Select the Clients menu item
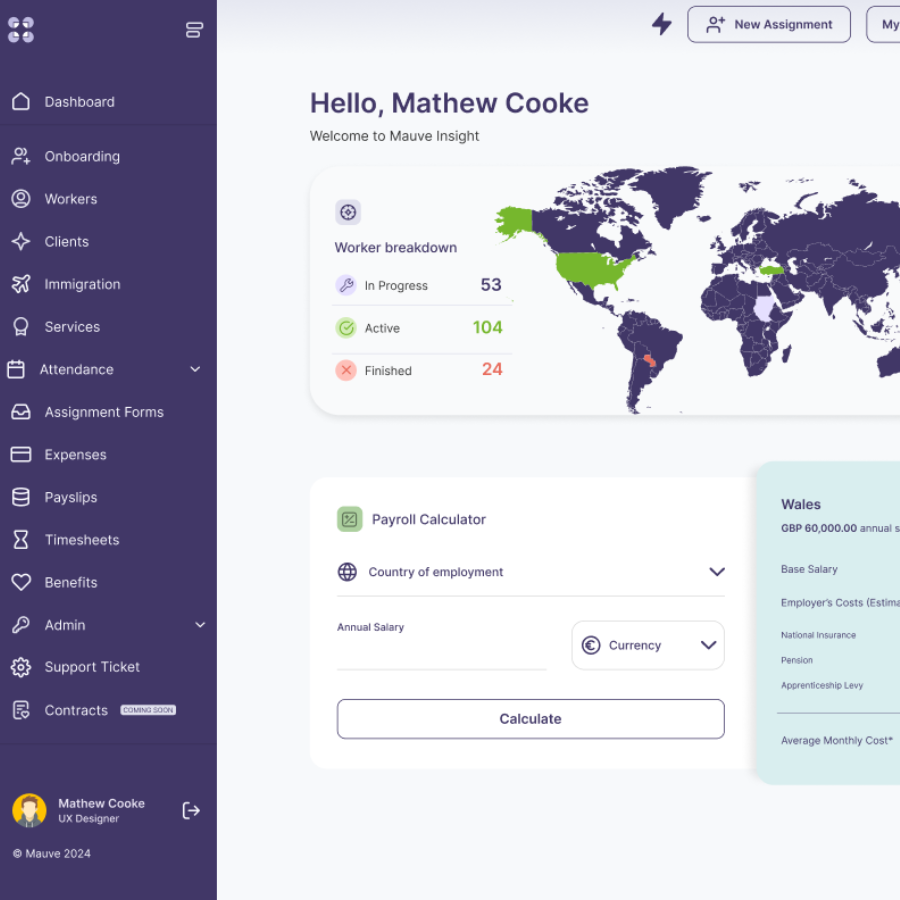This screenshot has height=900, width=900. coord(66,241)
